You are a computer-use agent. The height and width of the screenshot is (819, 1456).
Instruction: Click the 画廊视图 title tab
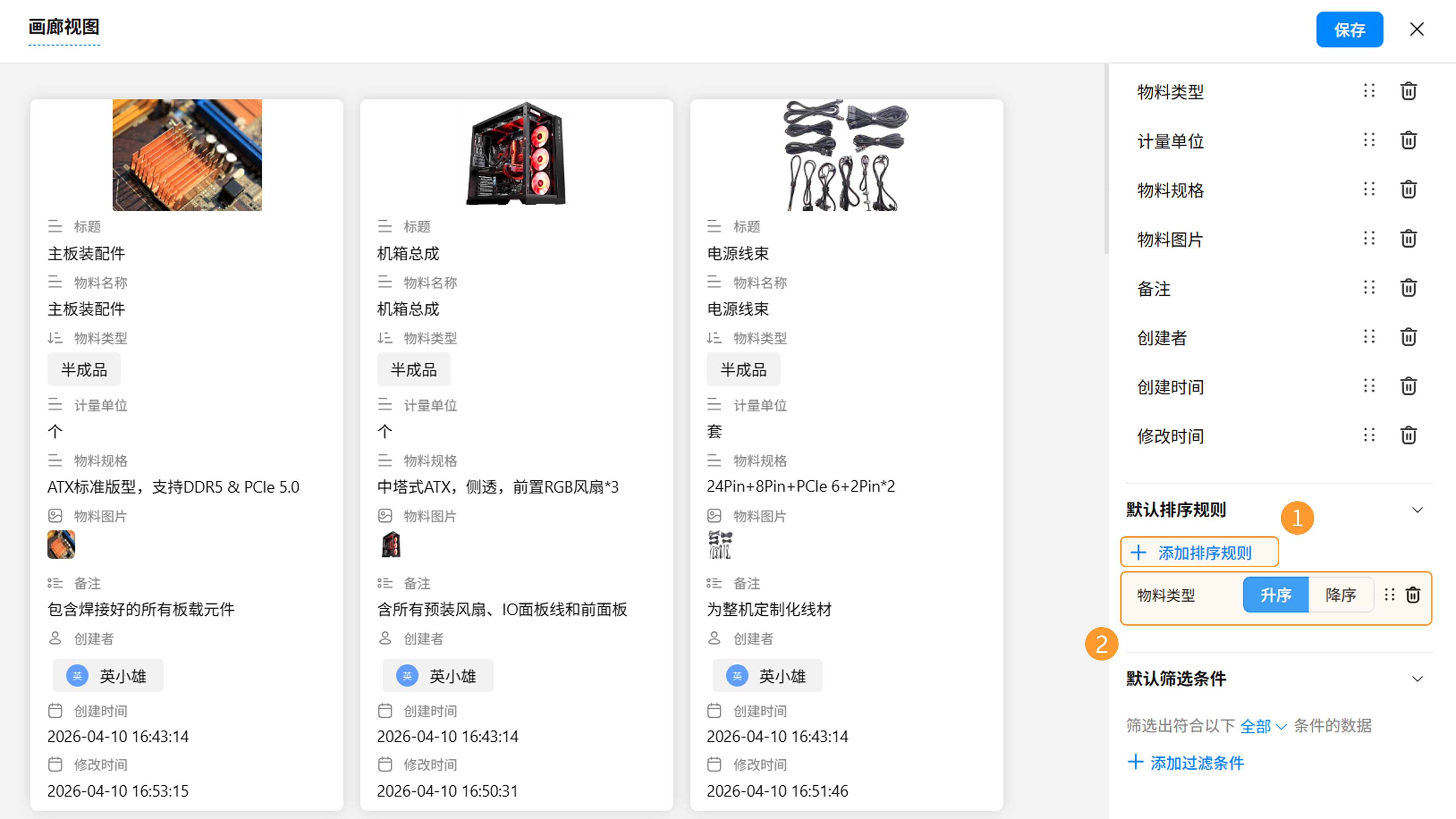pyautogui.click(x=64, y=27)
